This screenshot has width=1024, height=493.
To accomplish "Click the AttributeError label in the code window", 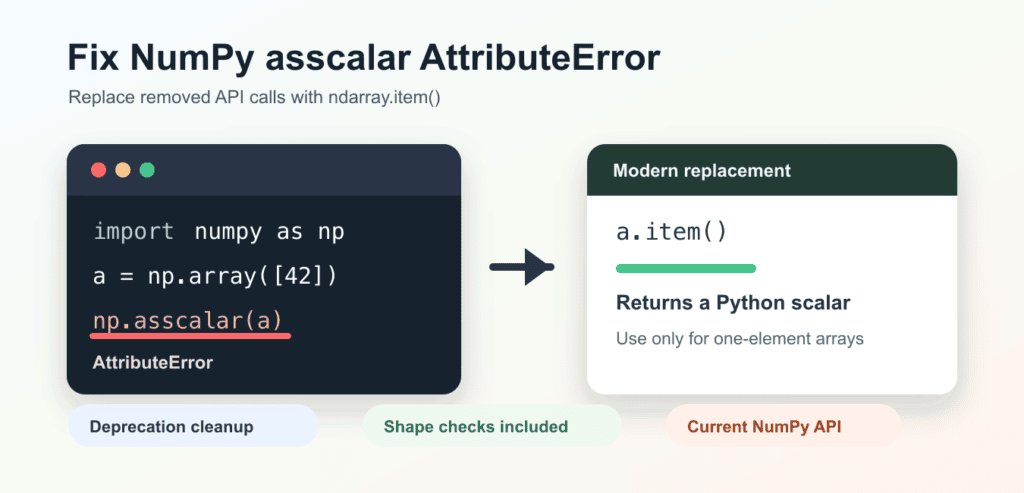I will [153, 363].
